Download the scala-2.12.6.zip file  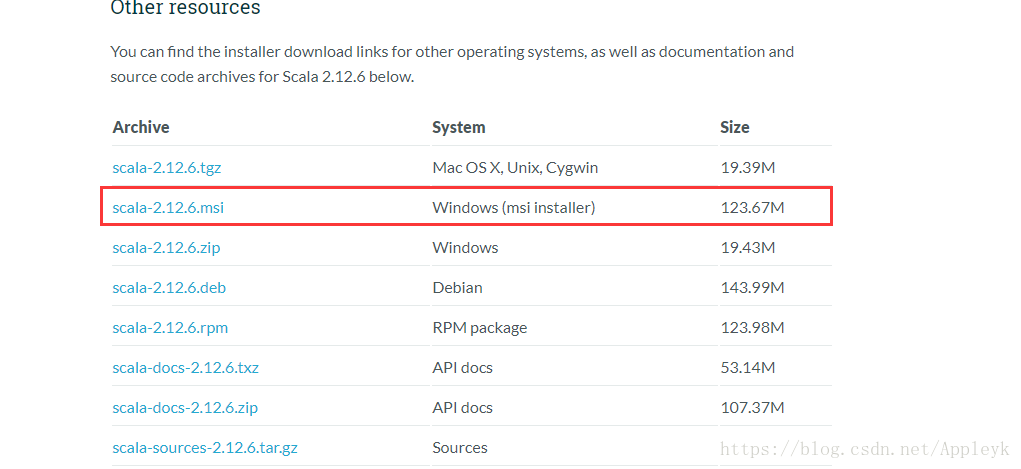(166, 248)
